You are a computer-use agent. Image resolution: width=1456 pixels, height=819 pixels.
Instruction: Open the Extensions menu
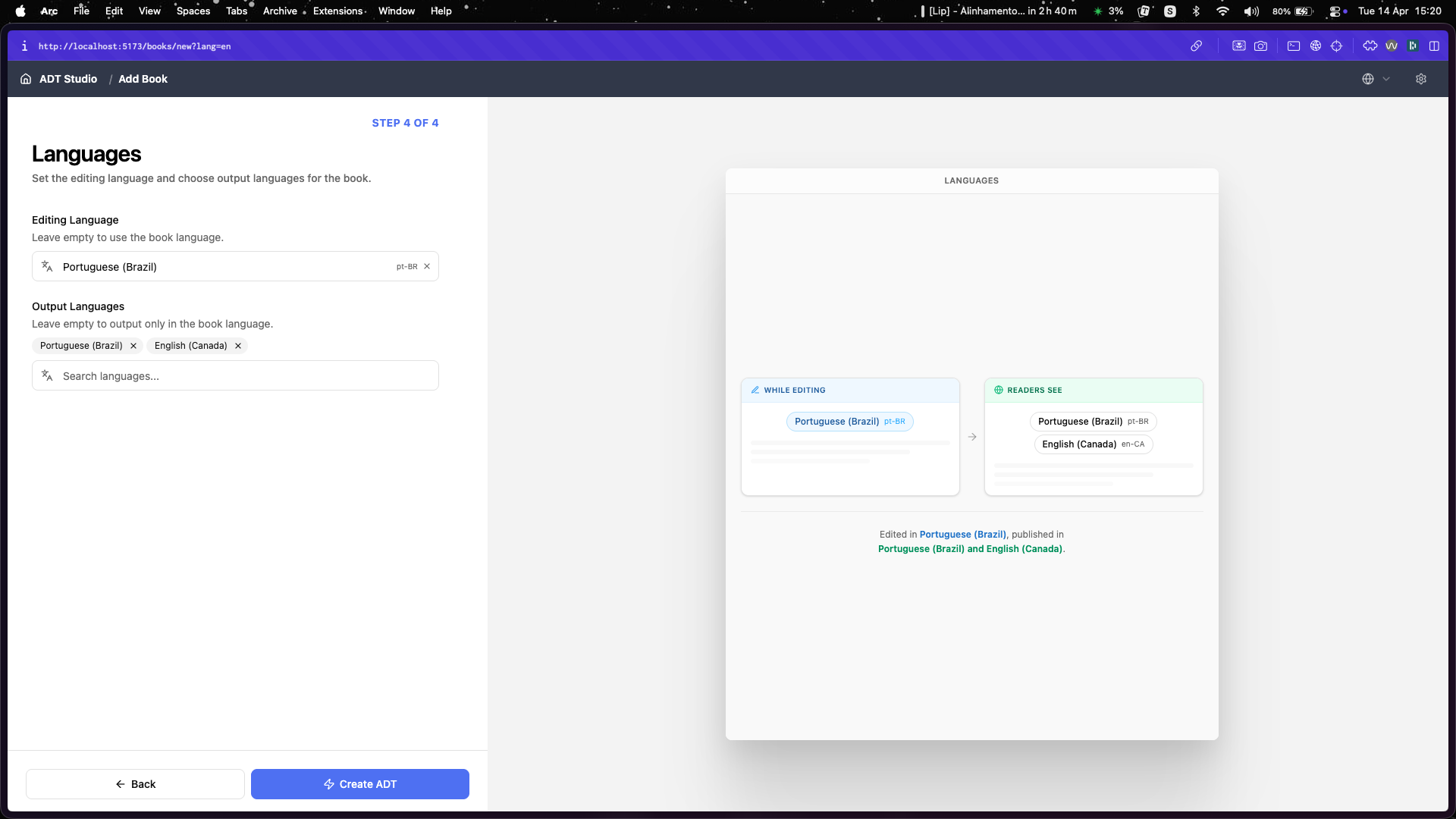coord(338,11)
